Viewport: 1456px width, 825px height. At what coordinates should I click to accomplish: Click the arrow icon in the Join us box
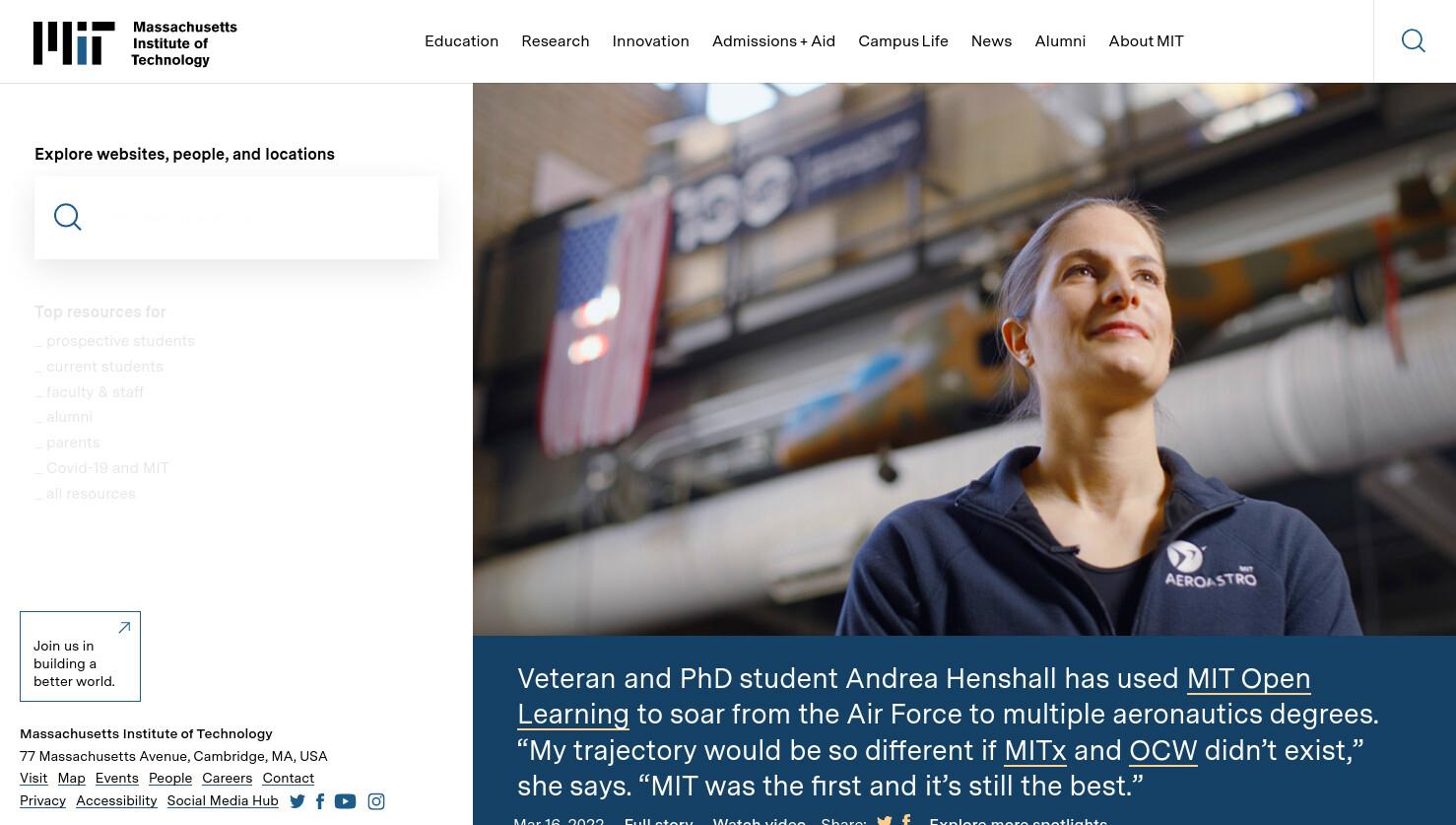tap(124, 627)
